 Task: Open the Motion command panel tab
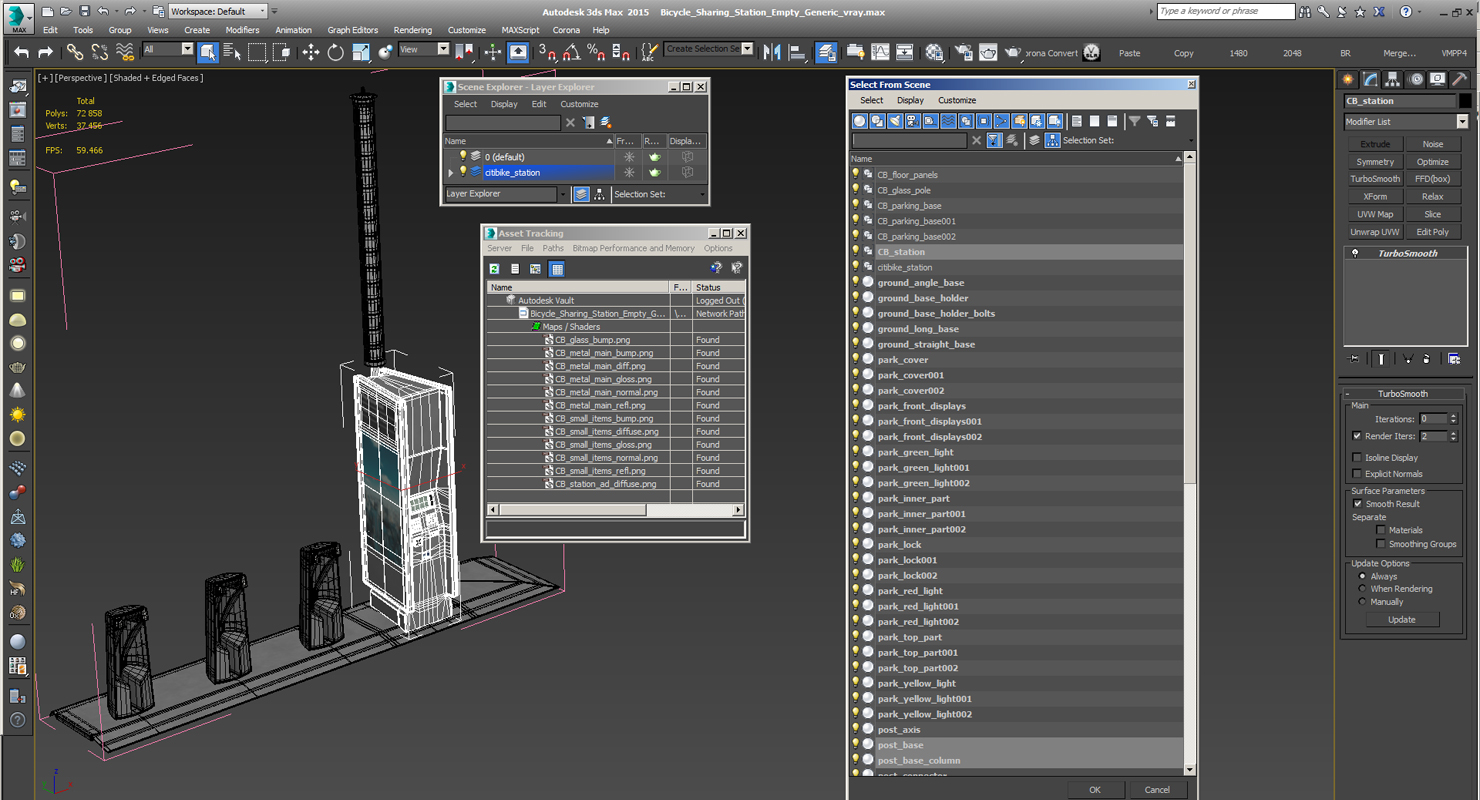coord(1415,79)
